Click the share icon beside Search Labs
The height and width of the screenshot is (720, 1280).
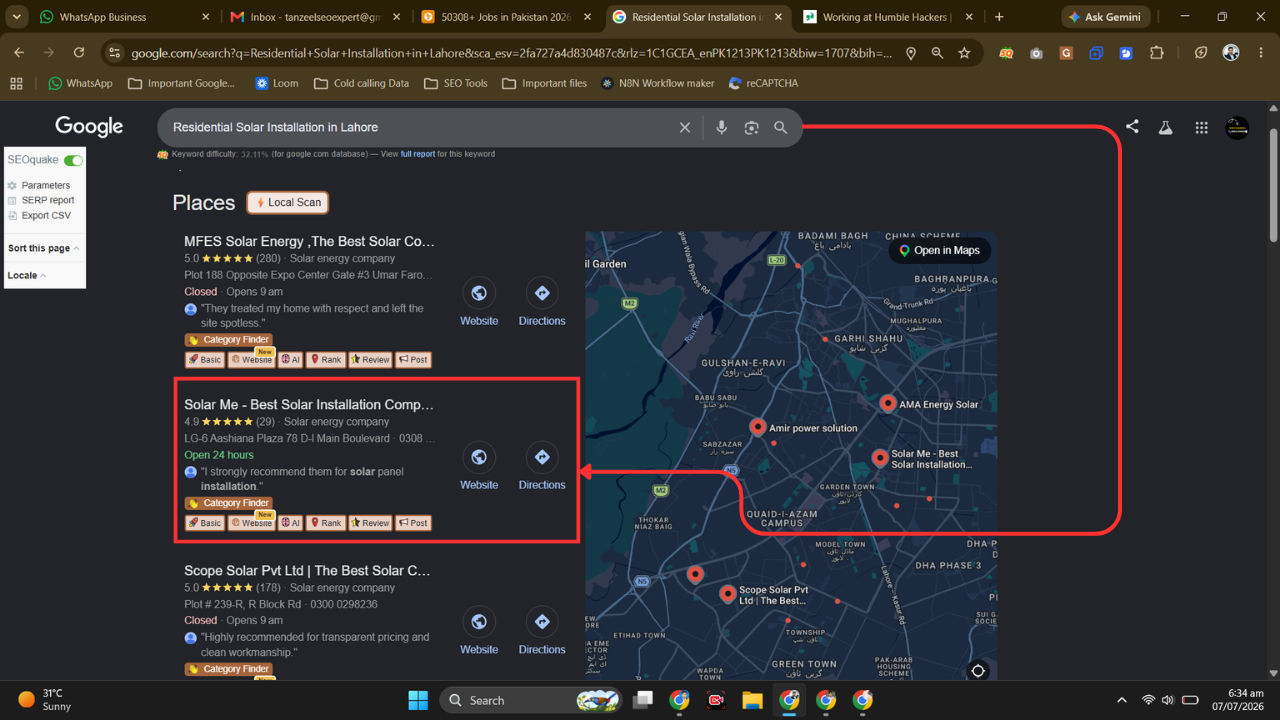pos(1132,127)
